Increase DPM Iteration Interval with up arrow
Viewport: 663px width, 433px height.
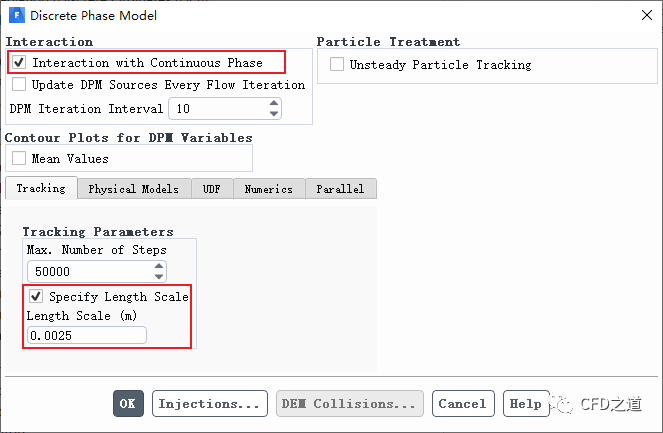coord(274,103)
